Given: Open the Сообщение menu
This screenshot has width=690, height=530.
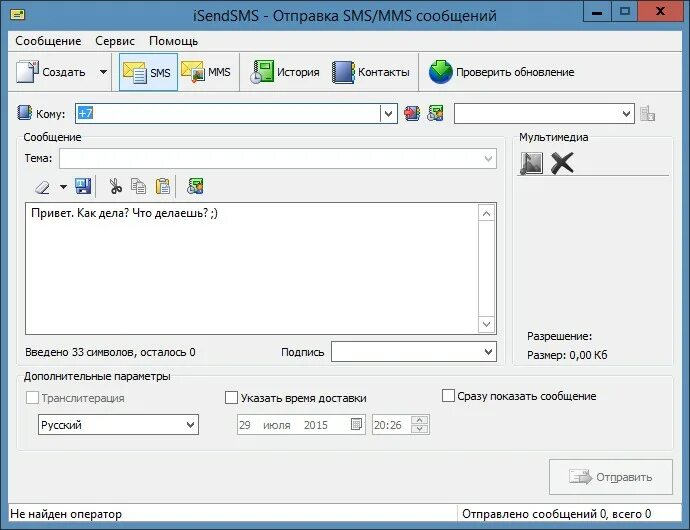Looking at the screenshot, I should coord(48,41).
